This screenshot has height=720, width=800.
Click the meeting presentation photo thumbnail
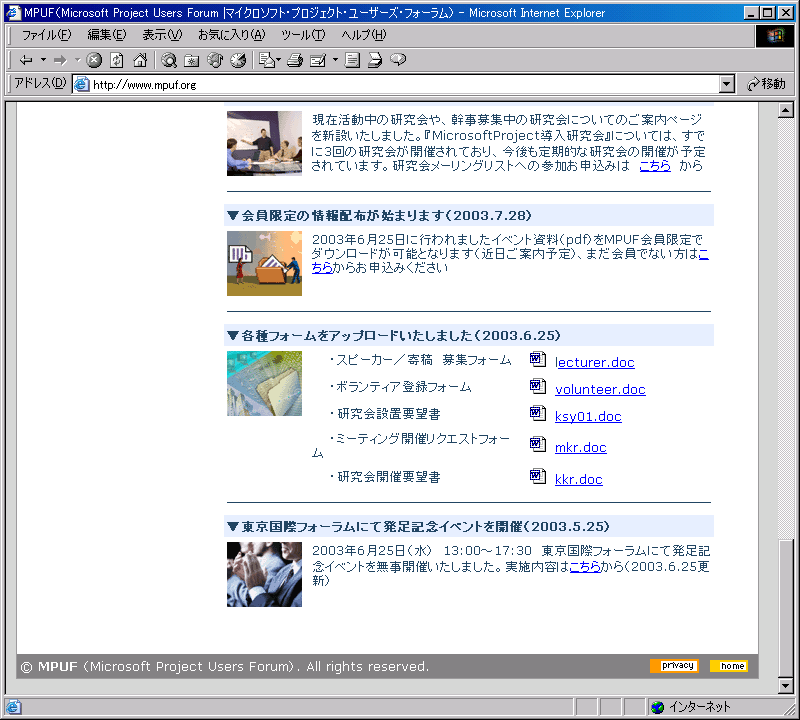(x=264, y=143)
